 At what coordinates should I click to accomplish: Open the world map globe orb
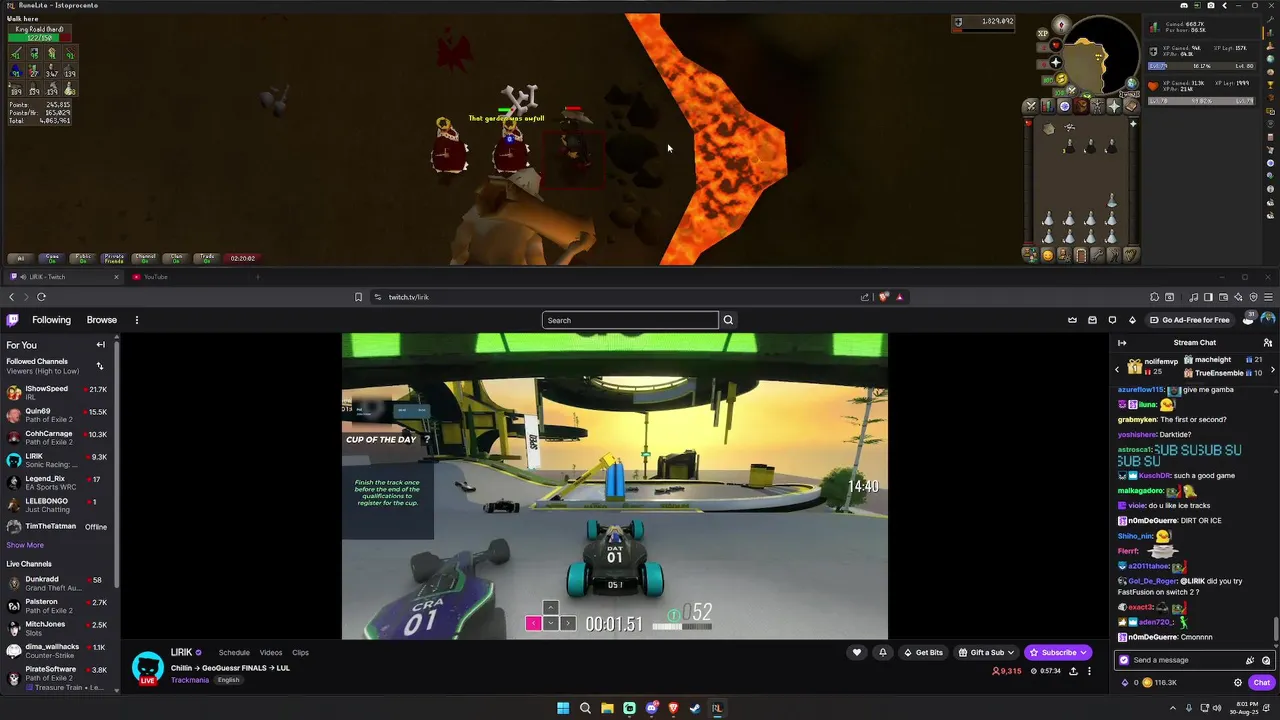(1132, 83)
